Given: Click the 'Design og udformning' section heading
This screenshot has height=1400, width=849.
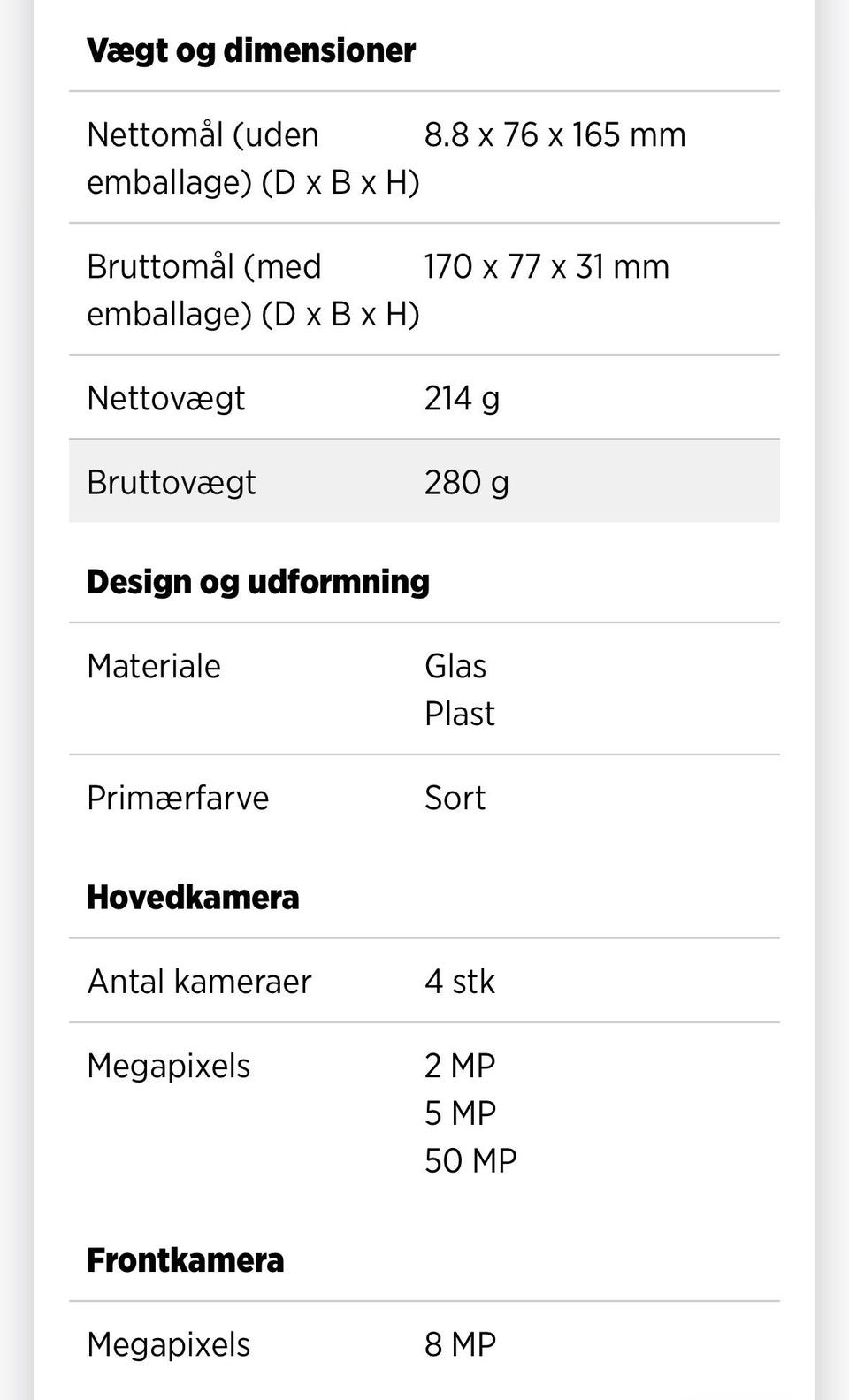Looking at the screenshot, I should [258, 582].
